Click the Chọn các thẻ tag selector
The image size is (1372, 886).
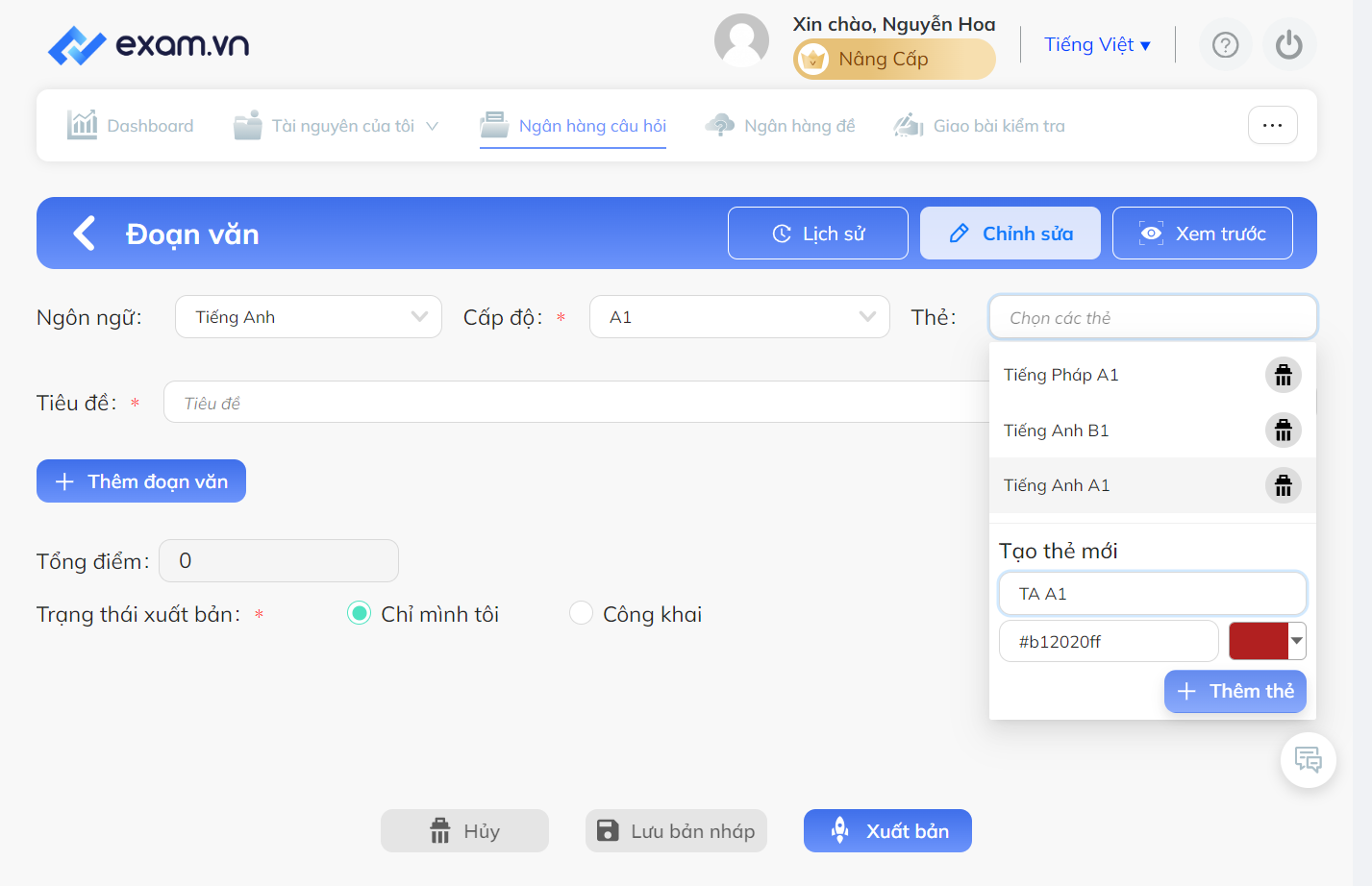pos(1152,317)
